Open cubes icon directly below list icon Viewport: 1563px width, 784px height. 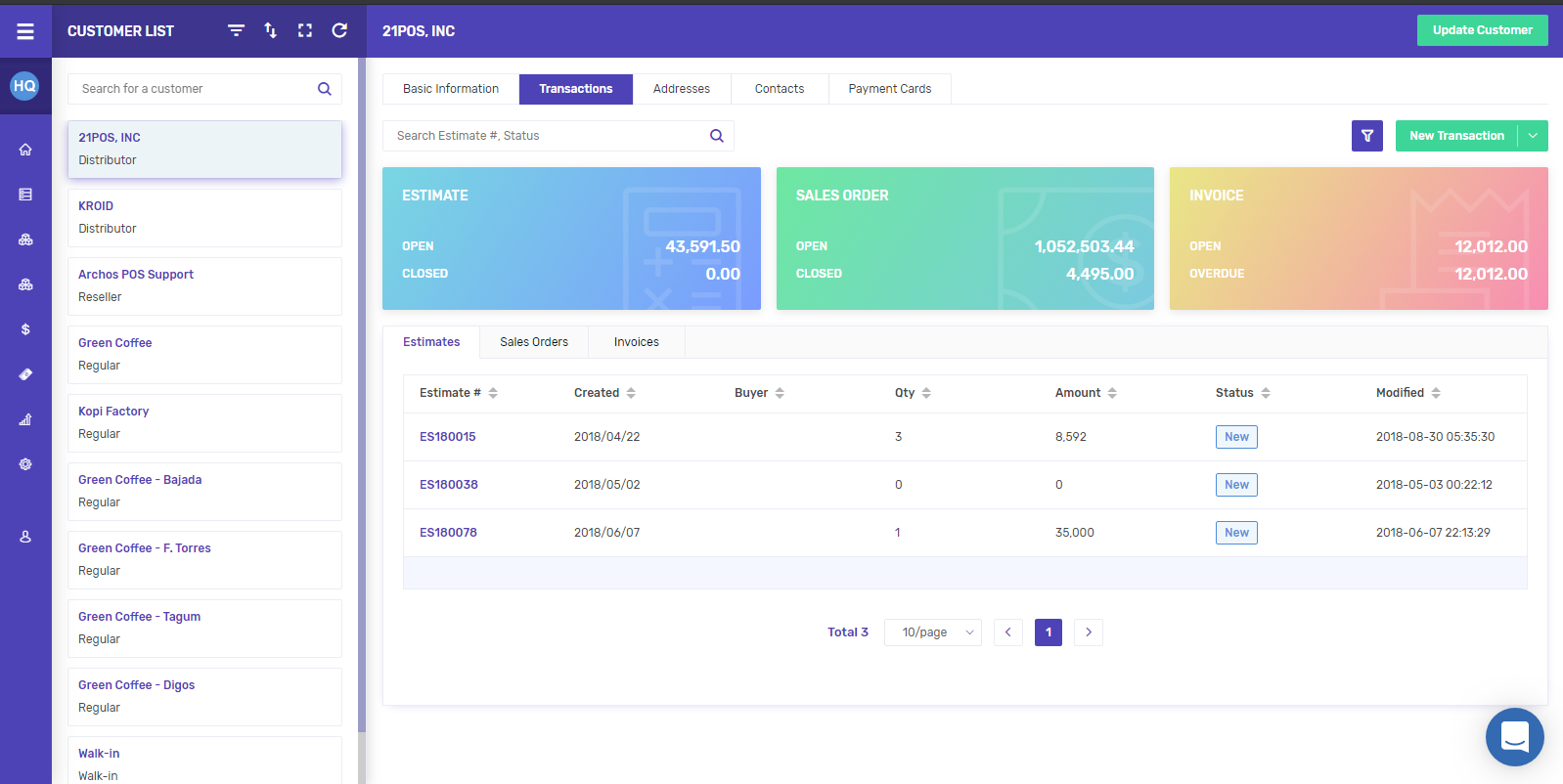pyautogui.click(x=25, y=240)
